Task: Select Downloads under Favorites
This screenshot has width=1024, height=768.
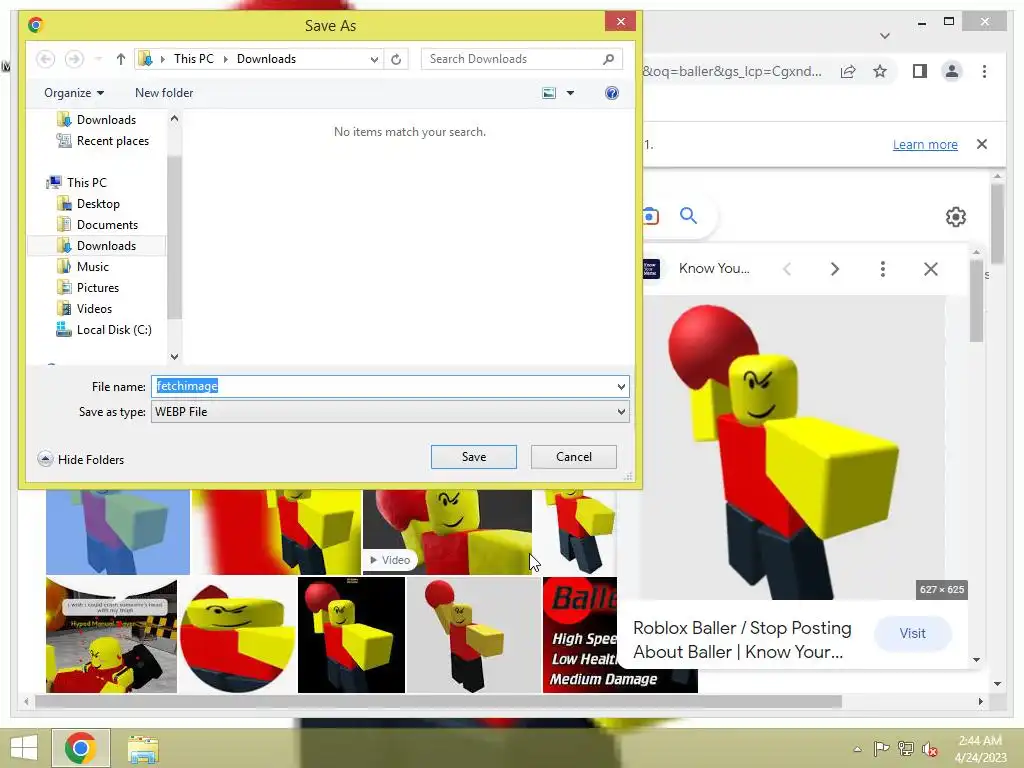Action: click(106, 120)
